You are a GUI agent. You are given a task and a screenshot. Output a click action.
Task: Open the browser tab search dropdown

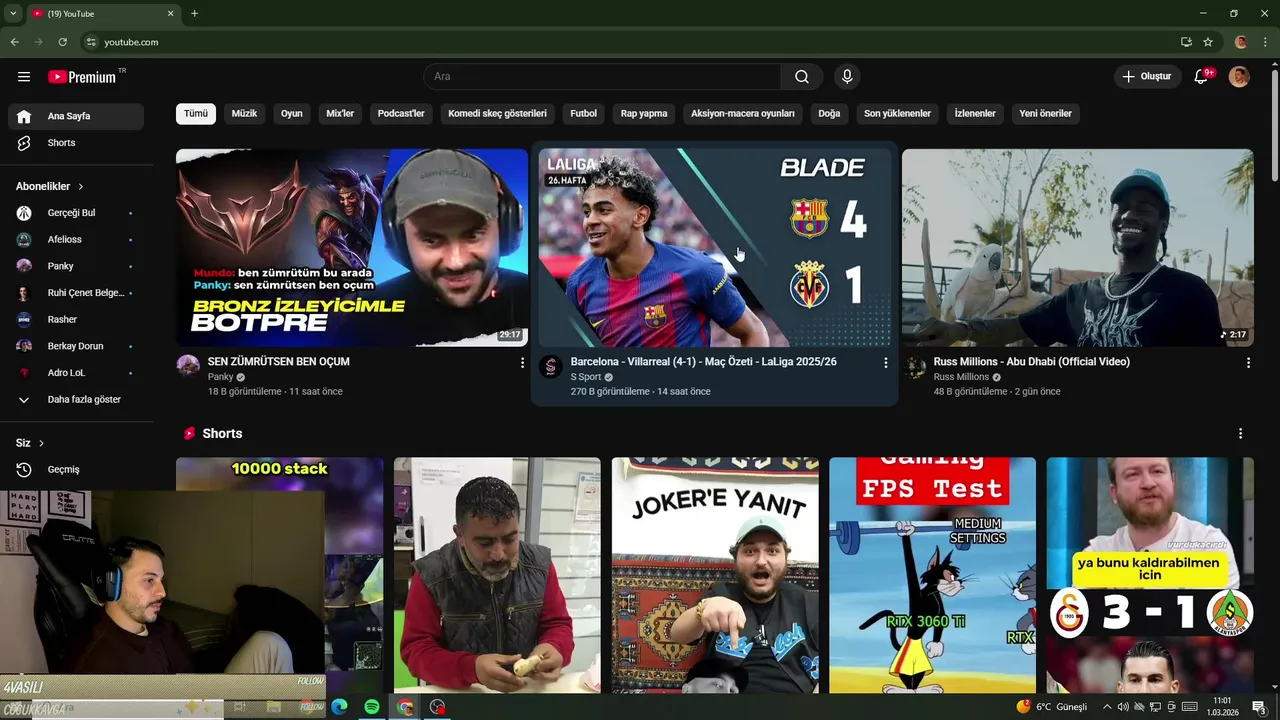tap(13, 14)
